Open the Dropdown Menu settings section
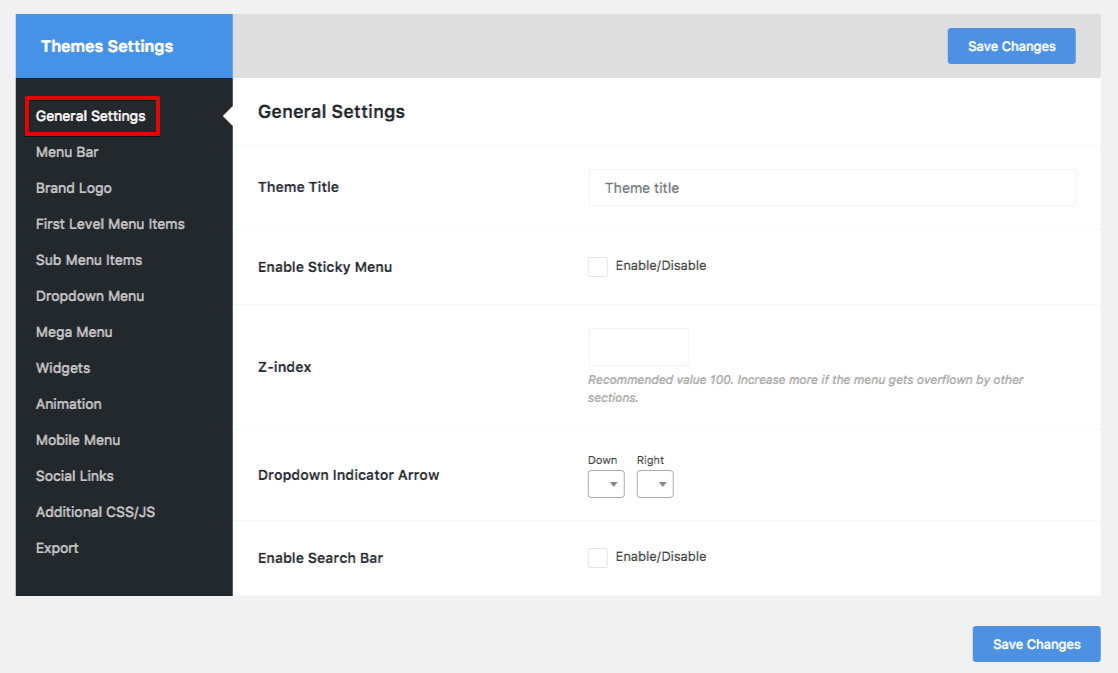 pos(89,296)
